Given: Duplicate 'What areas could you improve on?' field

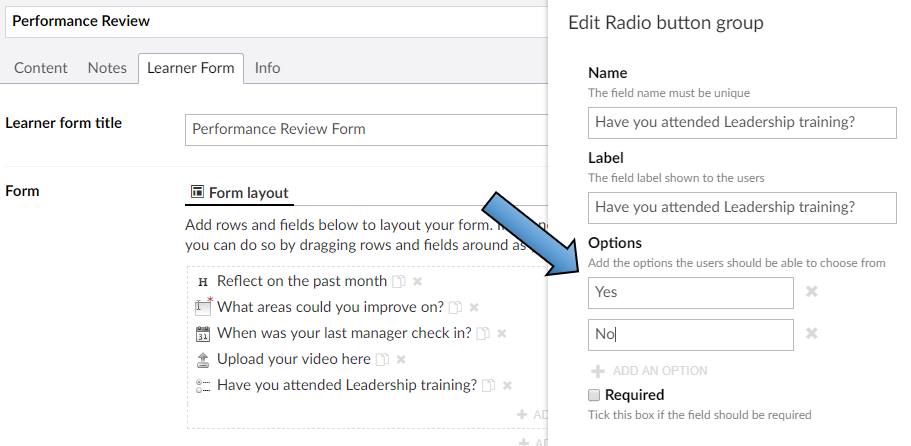Looking at the screenshot, I should click(456, 308).
